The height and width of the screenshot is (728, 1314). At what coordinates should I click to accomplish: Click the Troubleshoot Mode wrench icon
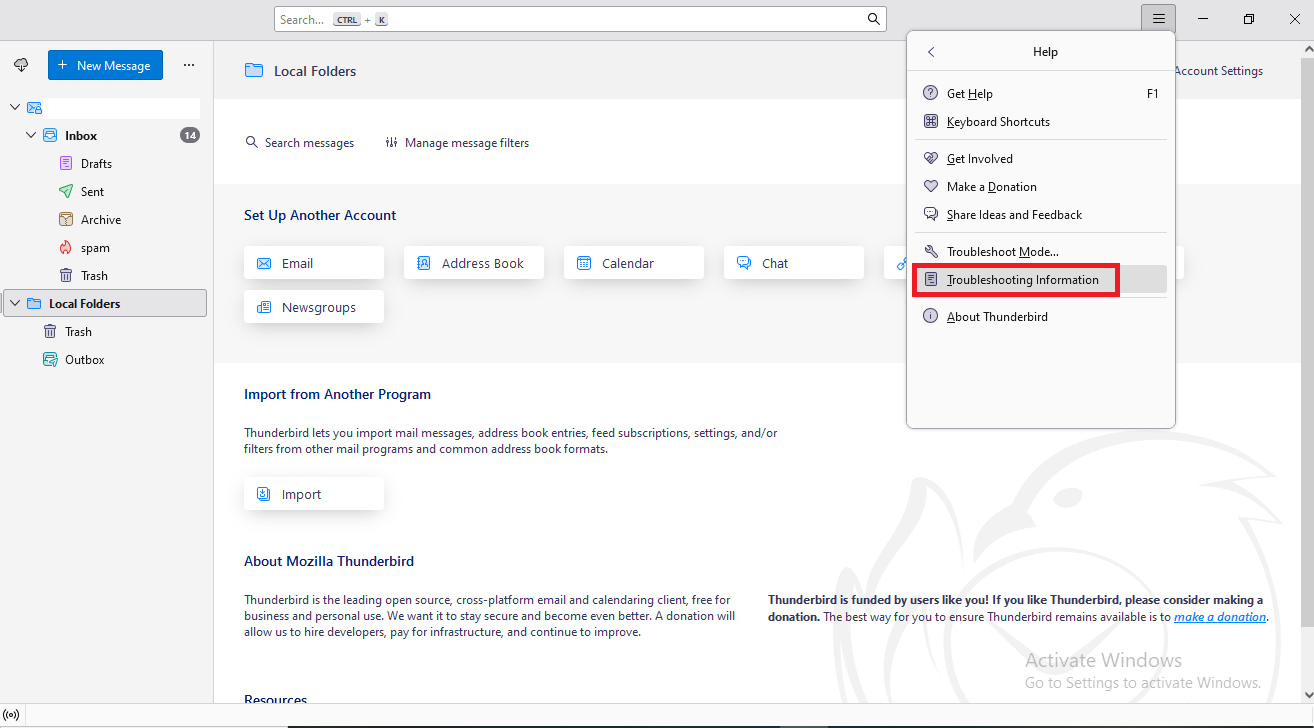(930, 252)
